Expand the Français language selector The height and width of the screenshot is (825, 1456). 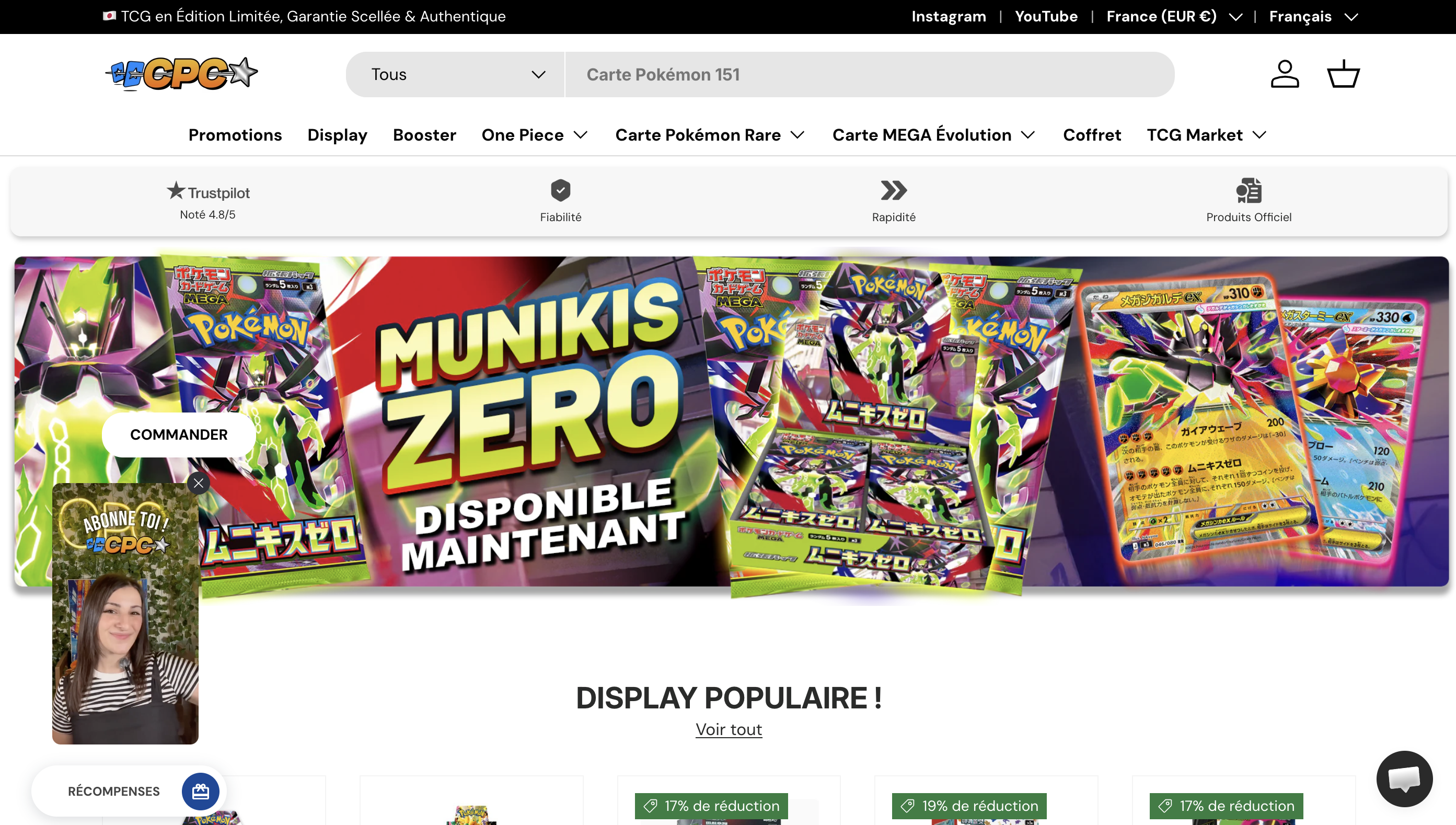tap(1313, 16)
